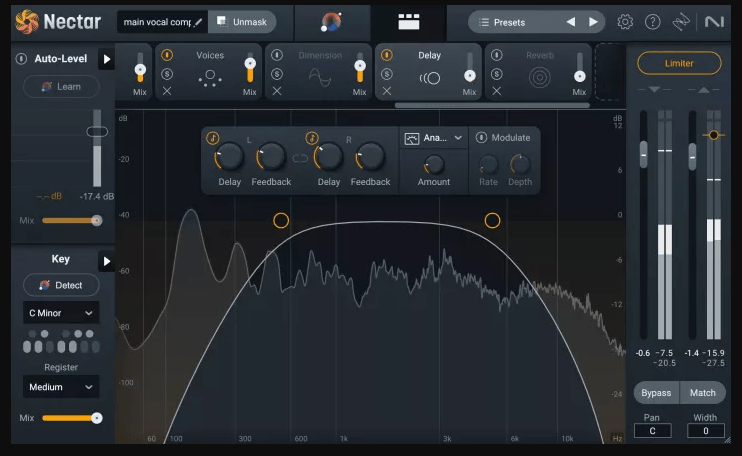Click the crossed-out plug icon in header
This screenshot has height=456, width=742.
coord(681,22)
